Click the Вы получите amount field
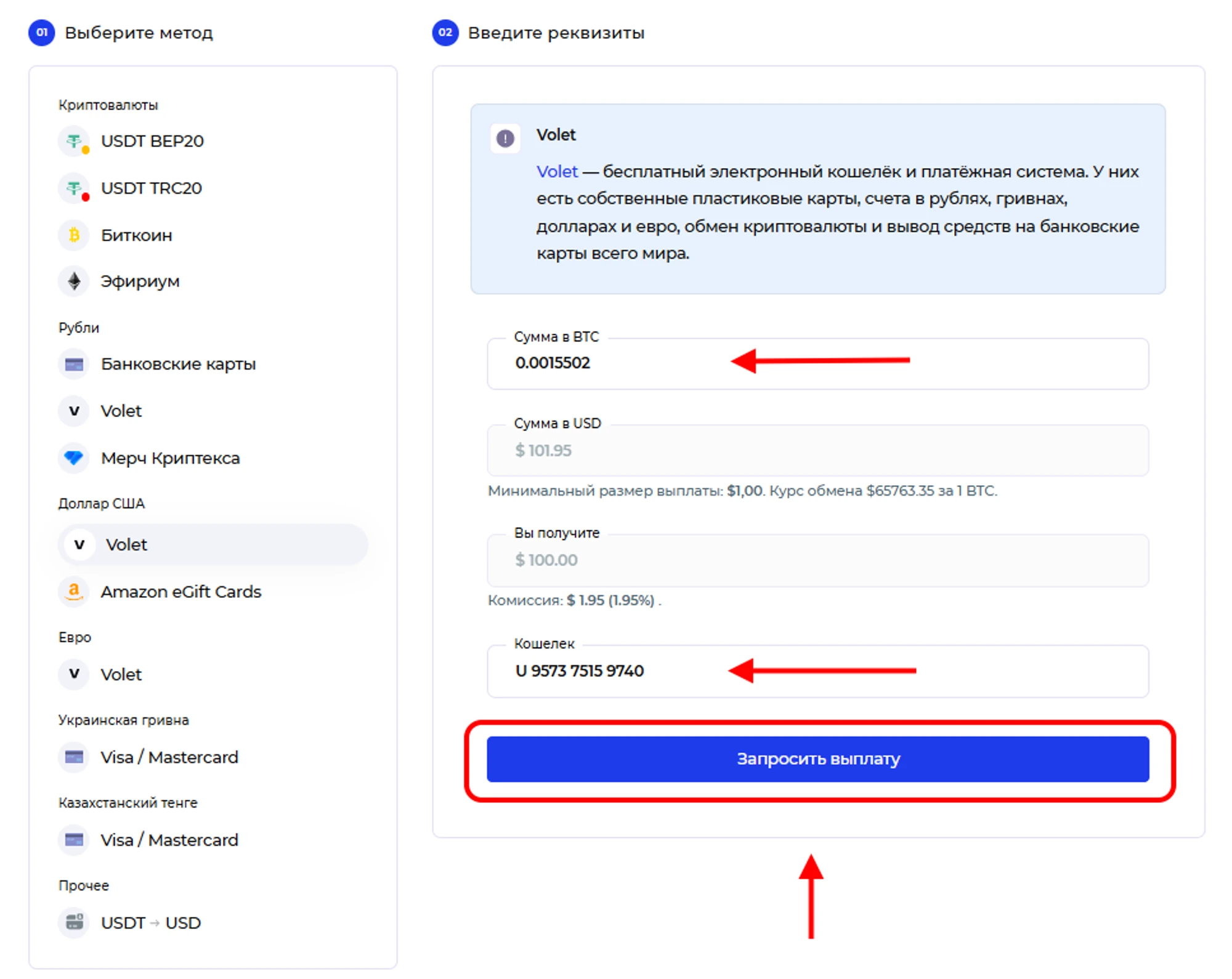The width and height of the screenshot is (1232, 979). [817, 561]
